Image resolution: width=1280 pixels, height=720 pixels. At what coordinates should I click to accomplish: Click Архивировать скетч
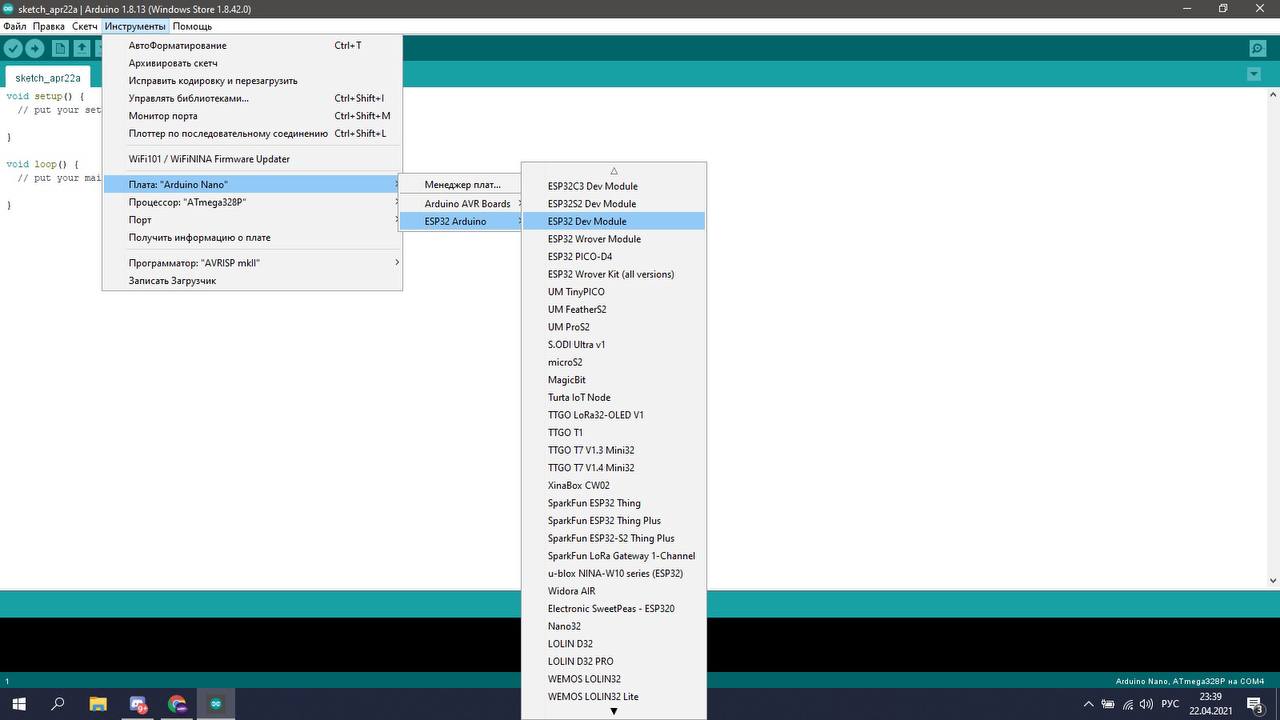tap(252, 63)
